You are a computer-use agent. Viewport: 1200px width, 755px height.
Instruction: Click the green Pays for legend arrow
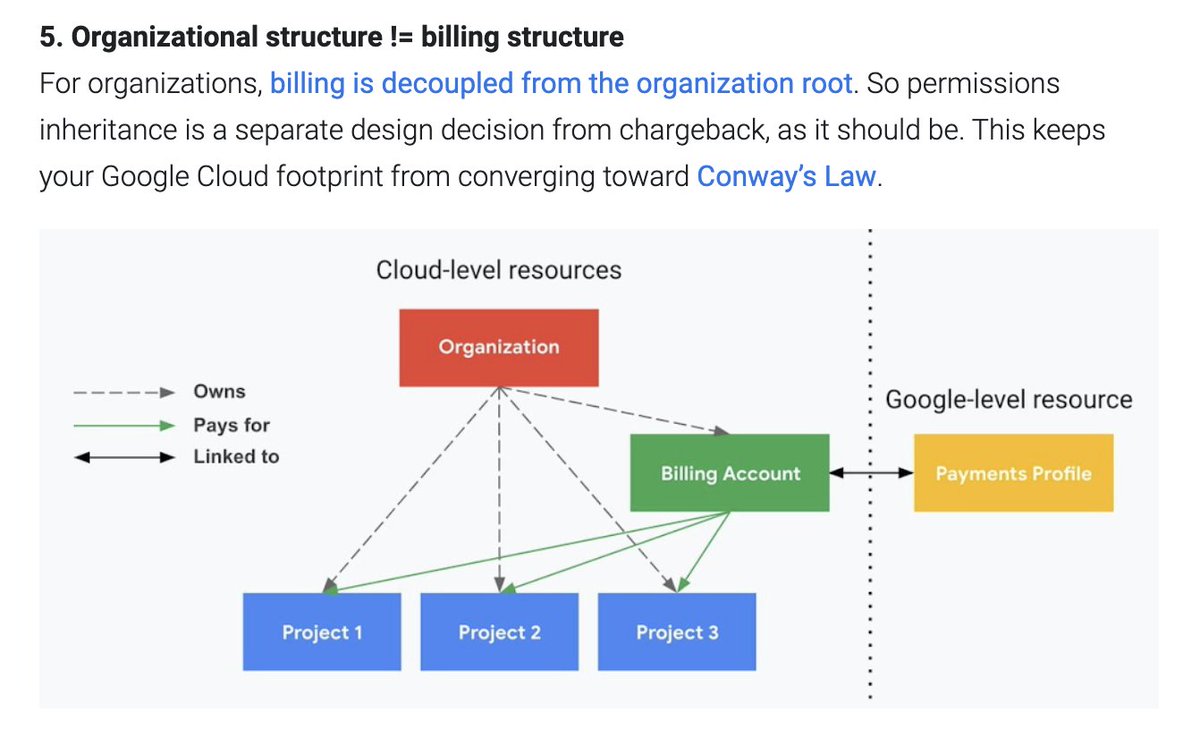[x=126, y=425]
